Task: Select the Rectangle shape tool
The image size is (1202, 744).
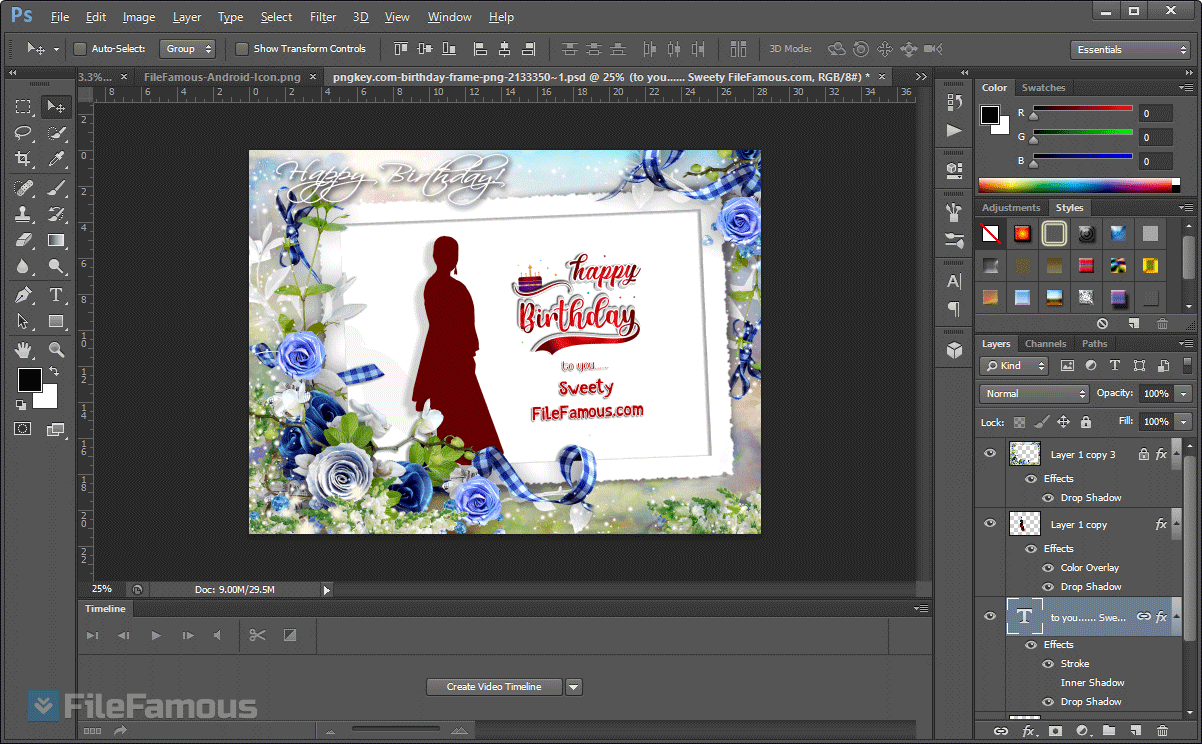Action: point(56,321)
